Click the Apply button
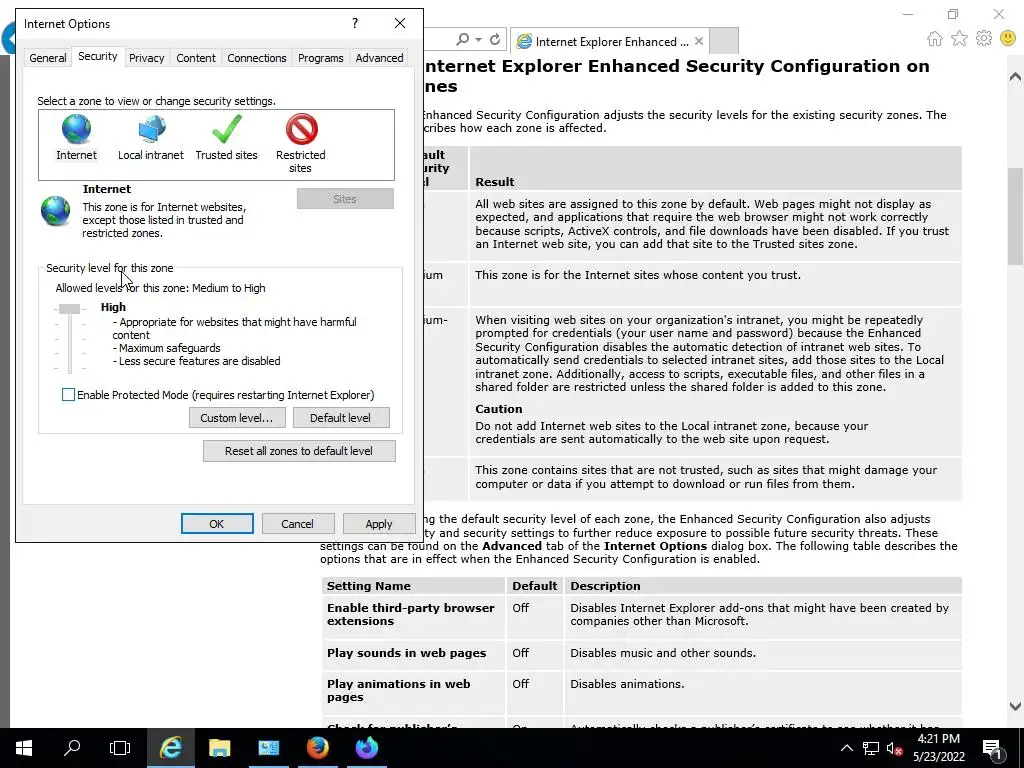The image size is (1024, 768). 379,524
